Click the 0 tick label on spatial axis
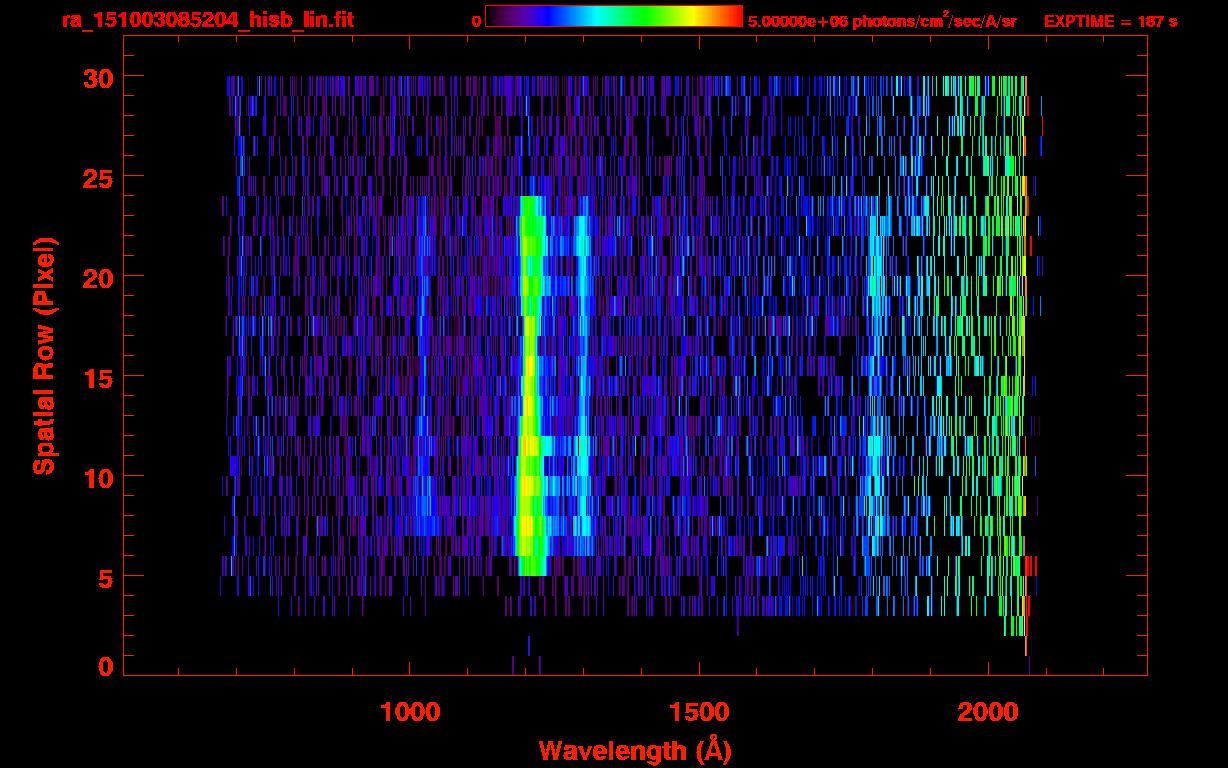The height and width of the screenshot is (768, 1228). pyautogui.click(x=103, y=667)
